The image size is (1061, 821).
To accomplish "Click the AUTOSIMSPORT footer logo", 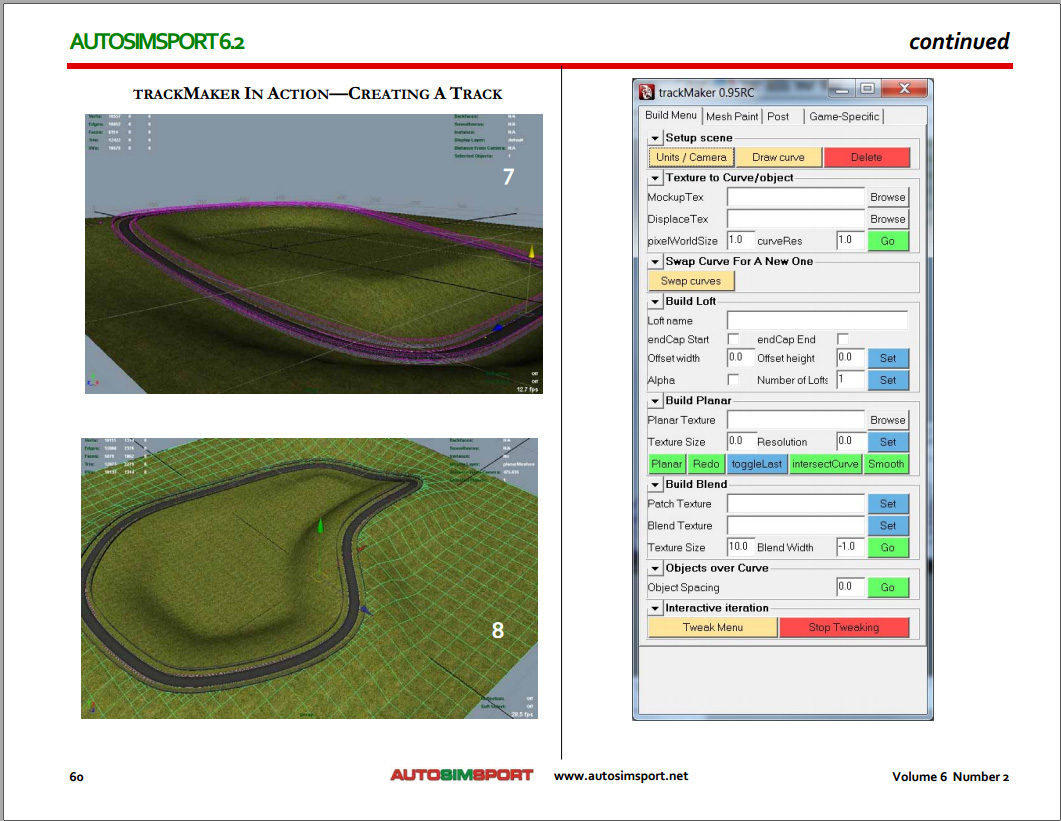I will 461,775.
